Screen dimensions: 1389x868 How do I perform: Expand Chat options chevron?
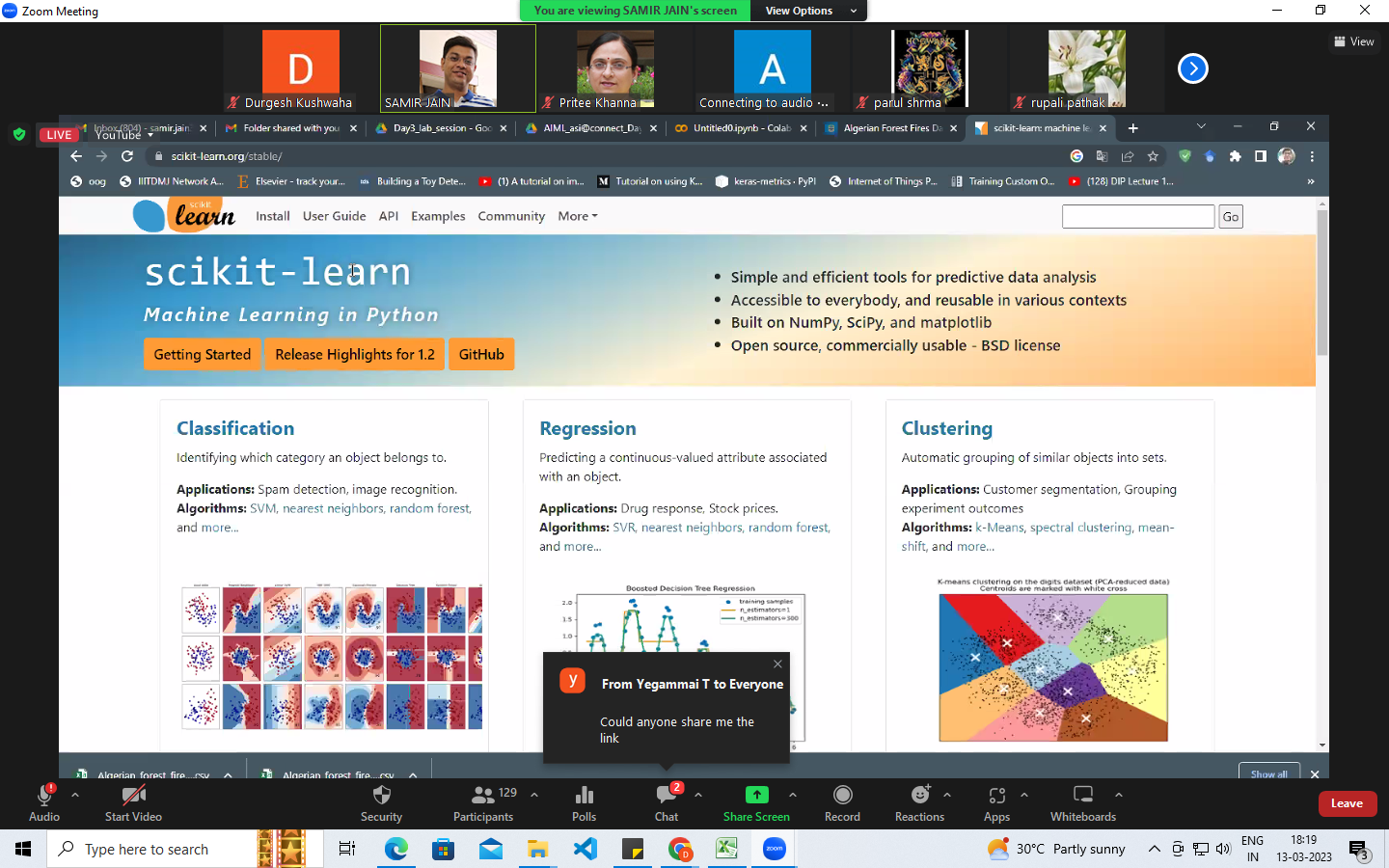tap(698, 796)
